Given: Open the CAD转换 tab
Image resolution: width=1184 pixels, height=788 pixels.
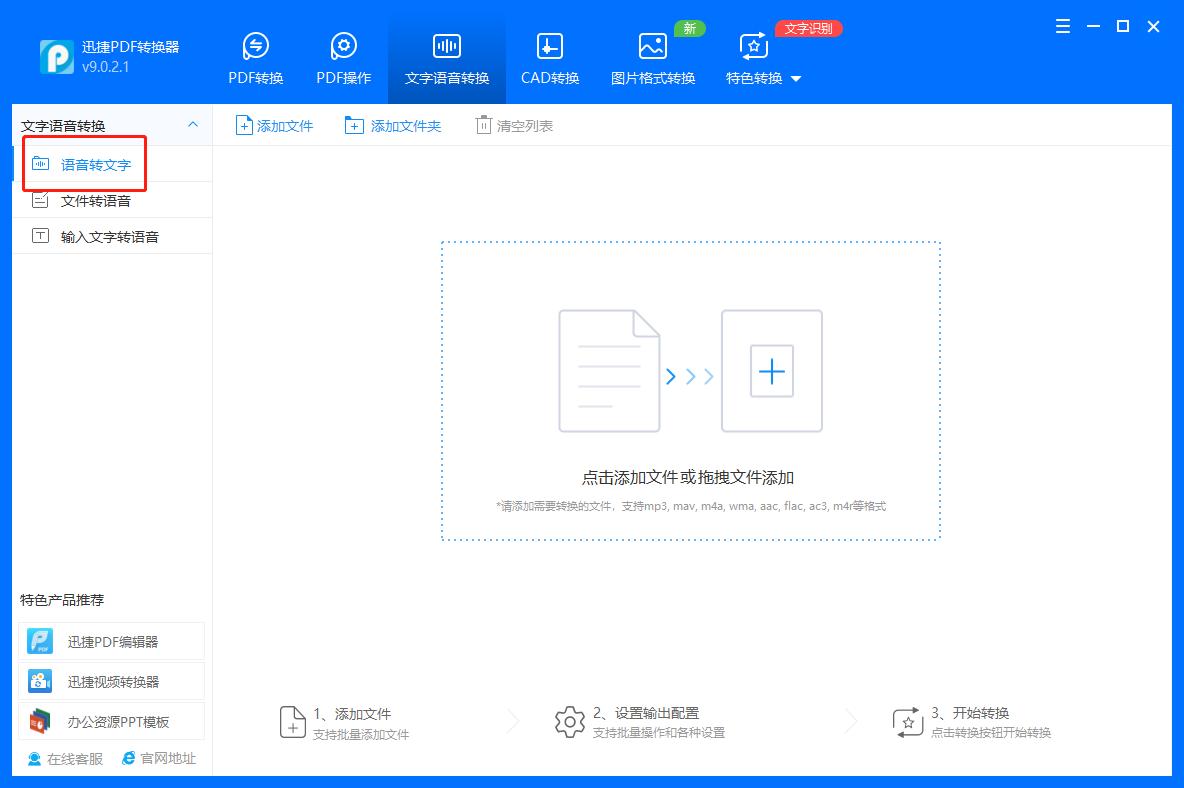Looking at the screenshot, I should tap(550, 59).
